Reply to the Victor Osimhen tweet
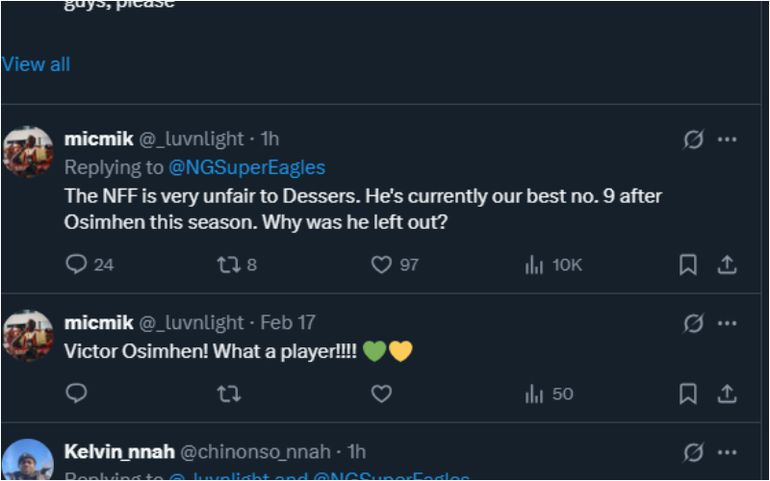The width and height of the screenshot is (770, 481). [x=77, y=394]
